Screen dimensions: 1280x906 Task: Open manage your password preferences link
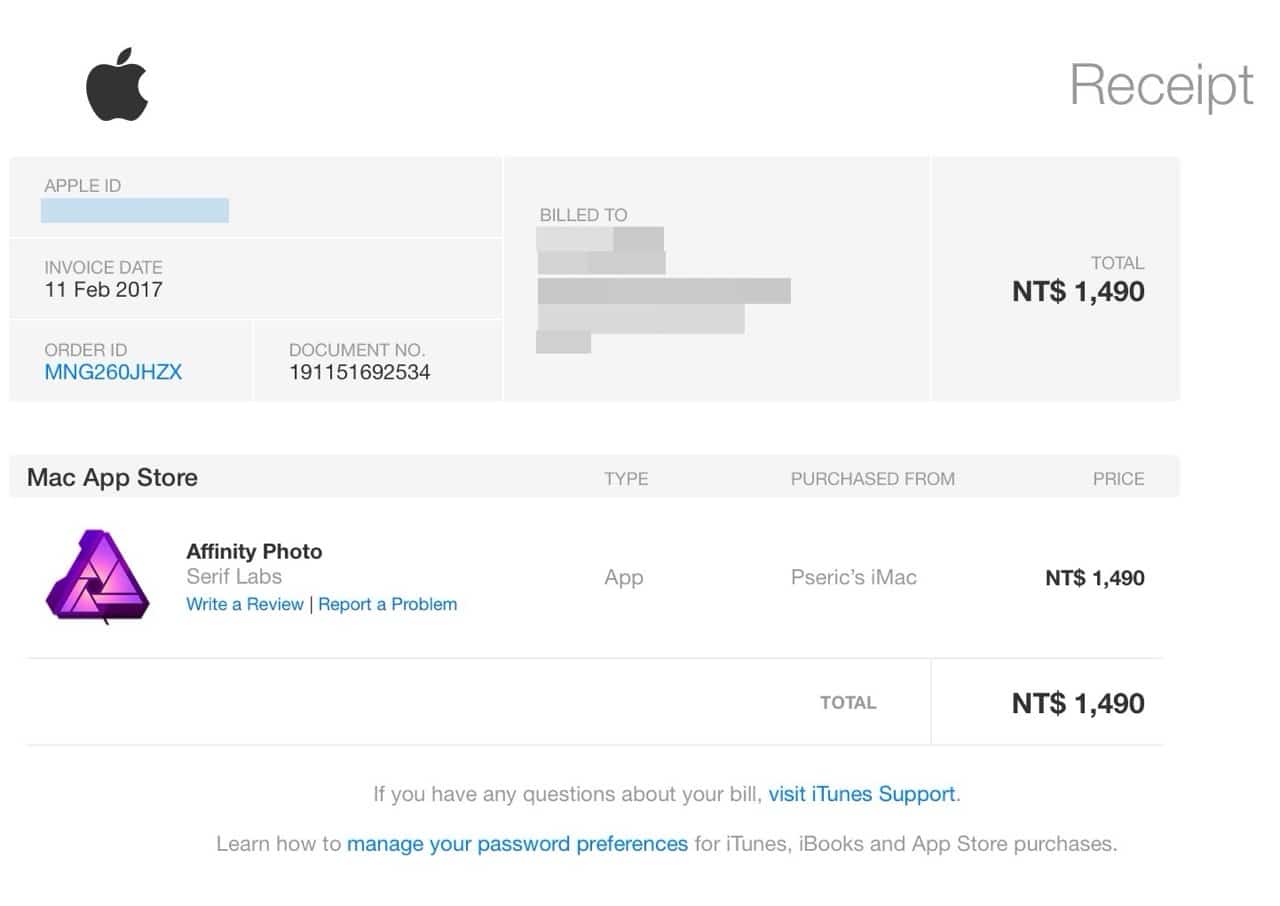coord(517,844)
